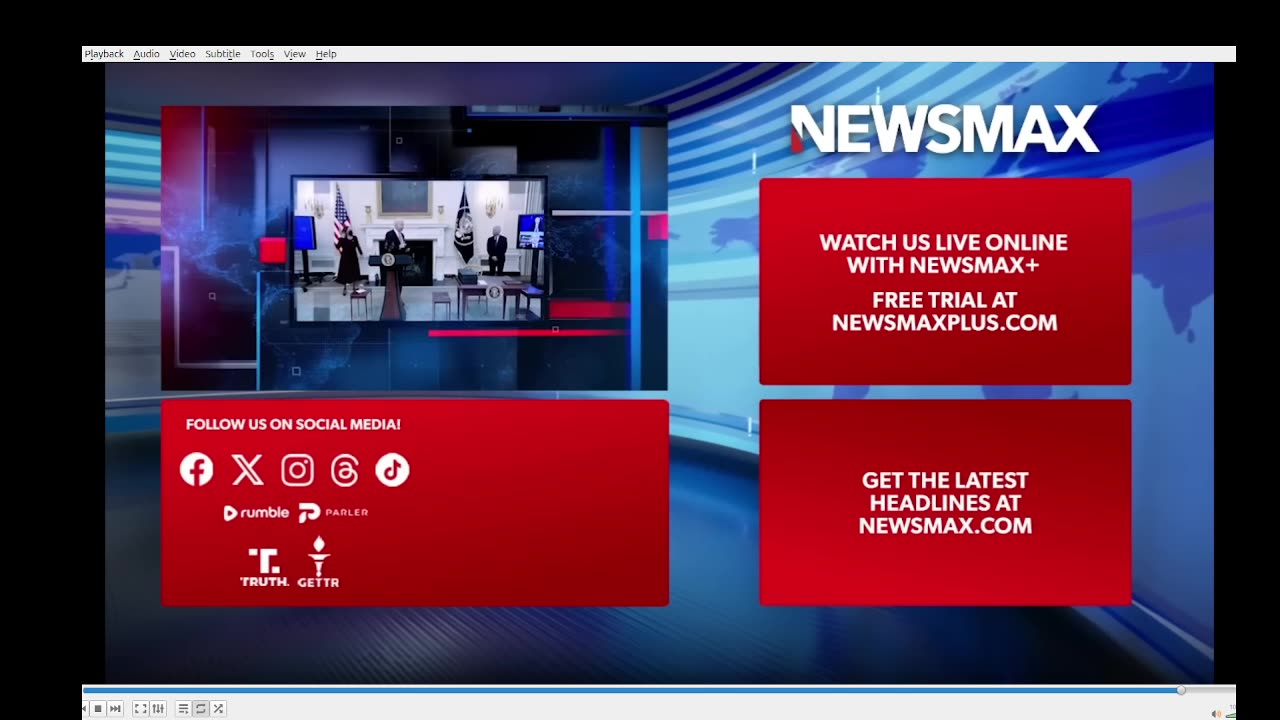Toggle random shuffle playback
The height and width of the screenshot is (720, 1280).
217,708
